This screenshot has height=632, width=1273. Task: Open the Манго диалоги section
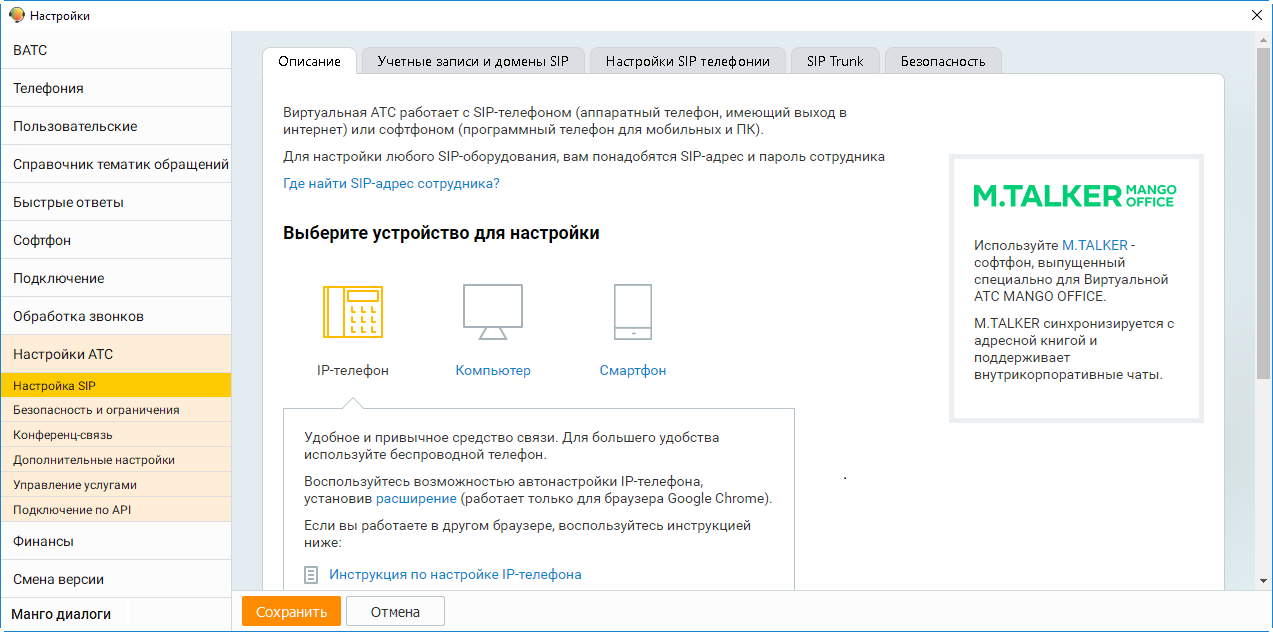[x=116, y=614]
